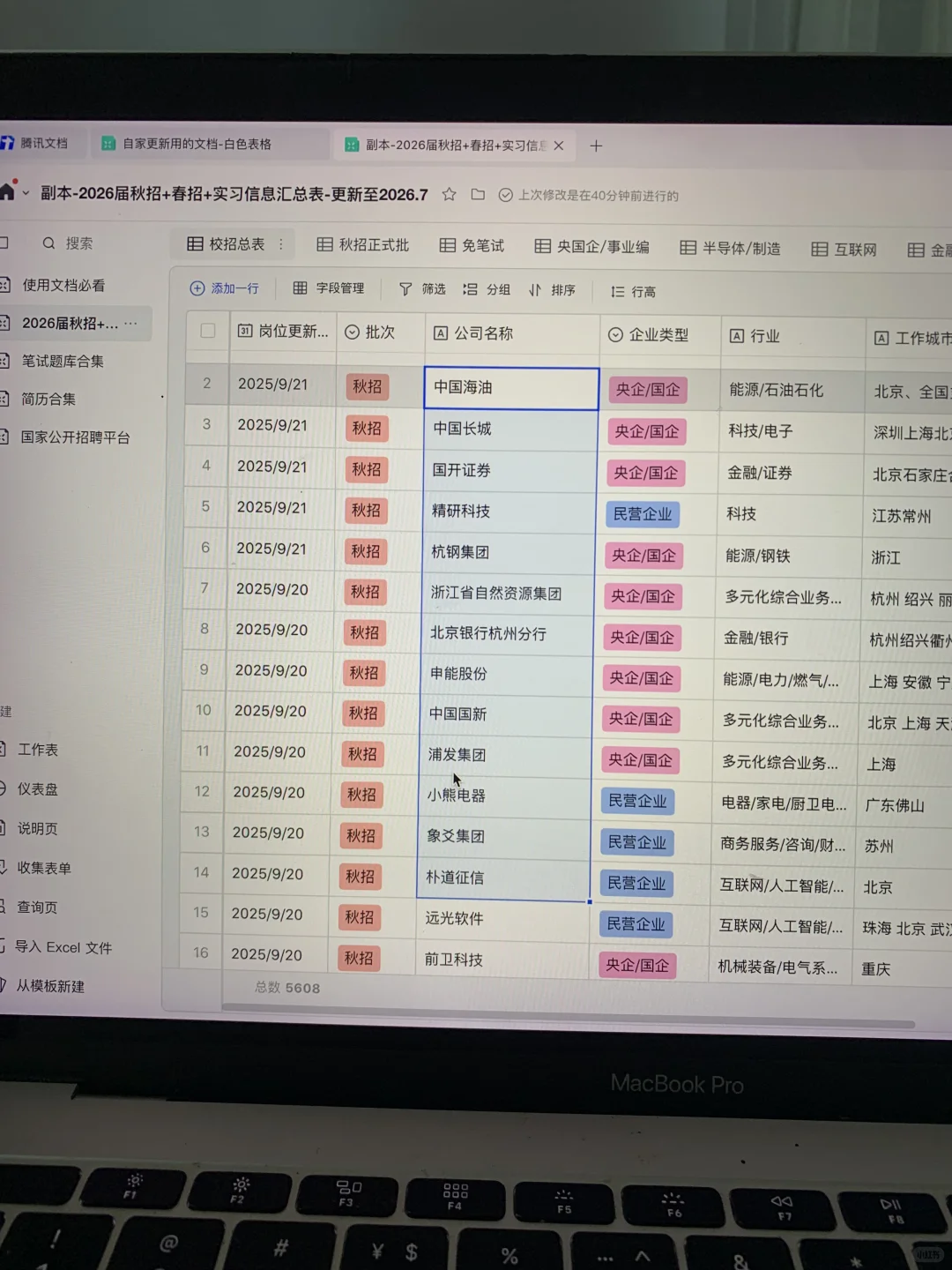This screenshot has width=952, height=1270.
Task: Open the 排序 sort tool
Action: click(x=552, y=290)
